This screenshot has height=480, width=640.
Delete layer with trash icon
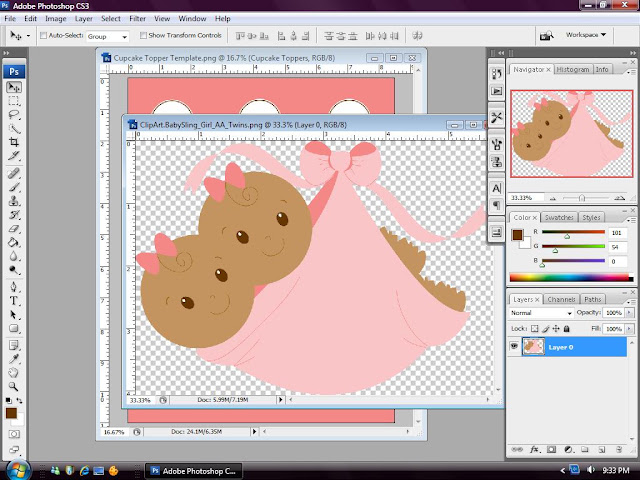pos(619,449)
